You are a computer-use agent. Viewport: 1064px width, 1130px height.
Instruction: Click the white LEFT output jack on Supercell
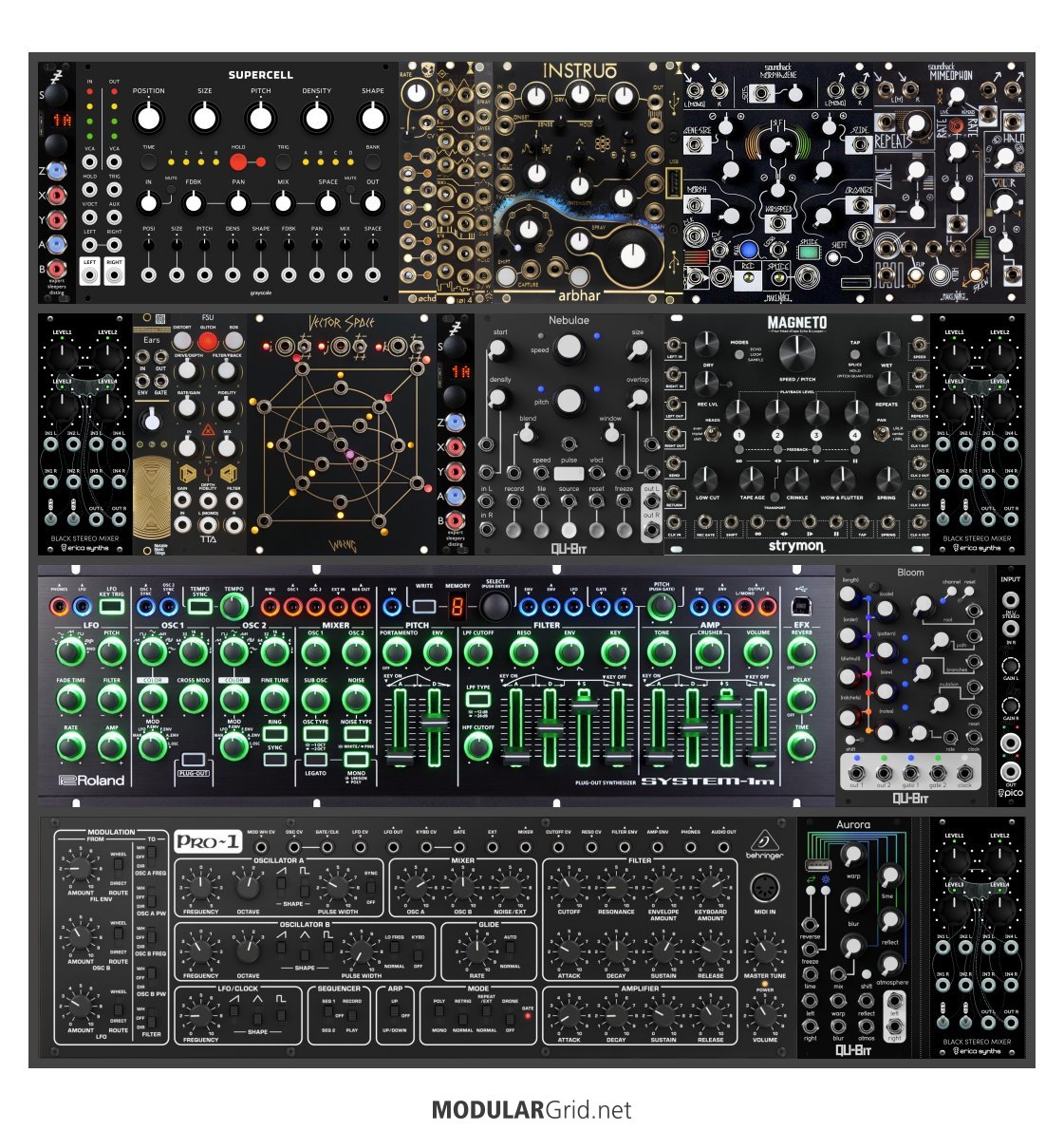tap(89, 275)
